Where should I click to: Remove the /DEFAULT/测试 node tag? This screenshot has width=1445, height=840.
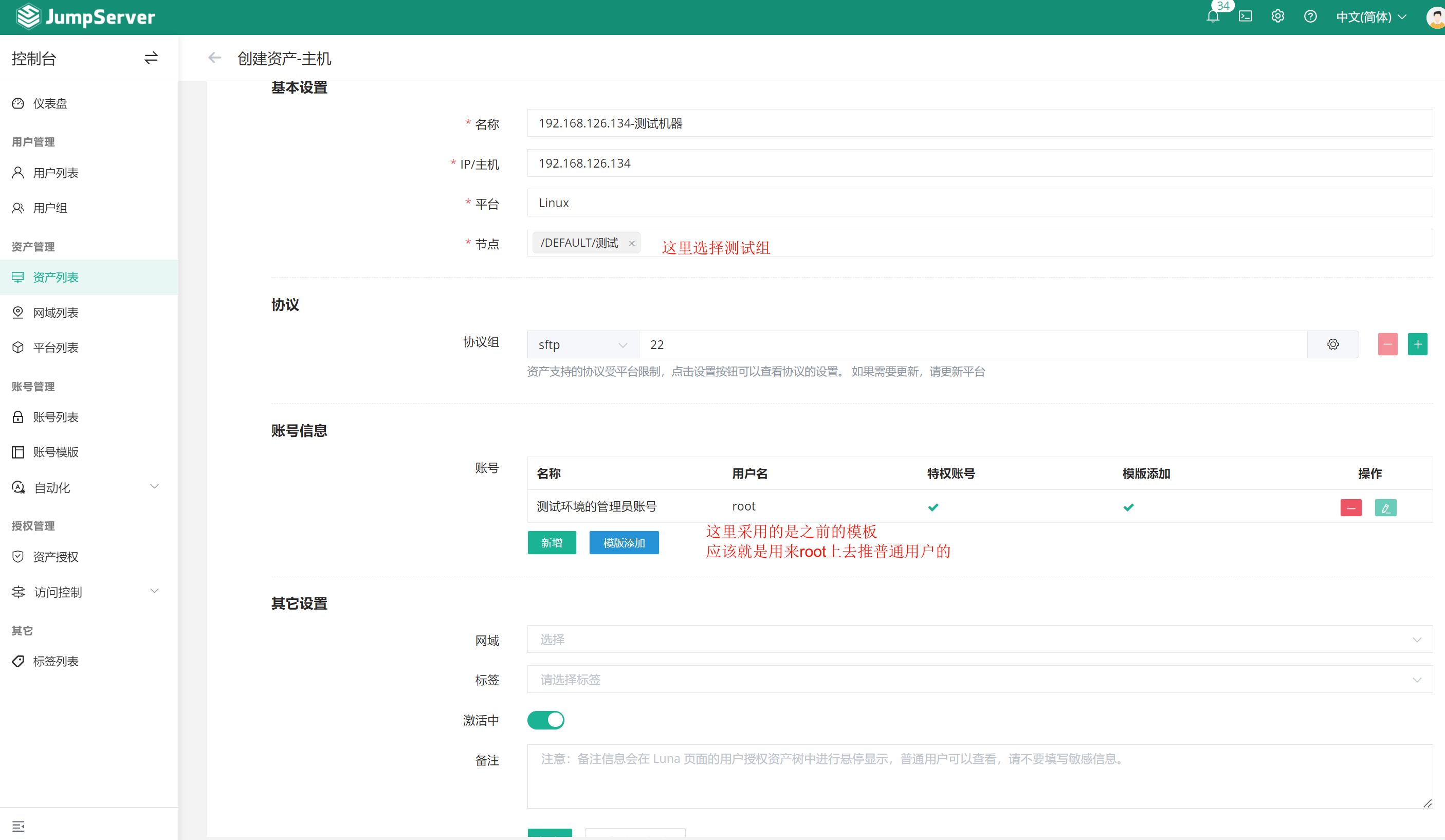[x=631, y=244]
